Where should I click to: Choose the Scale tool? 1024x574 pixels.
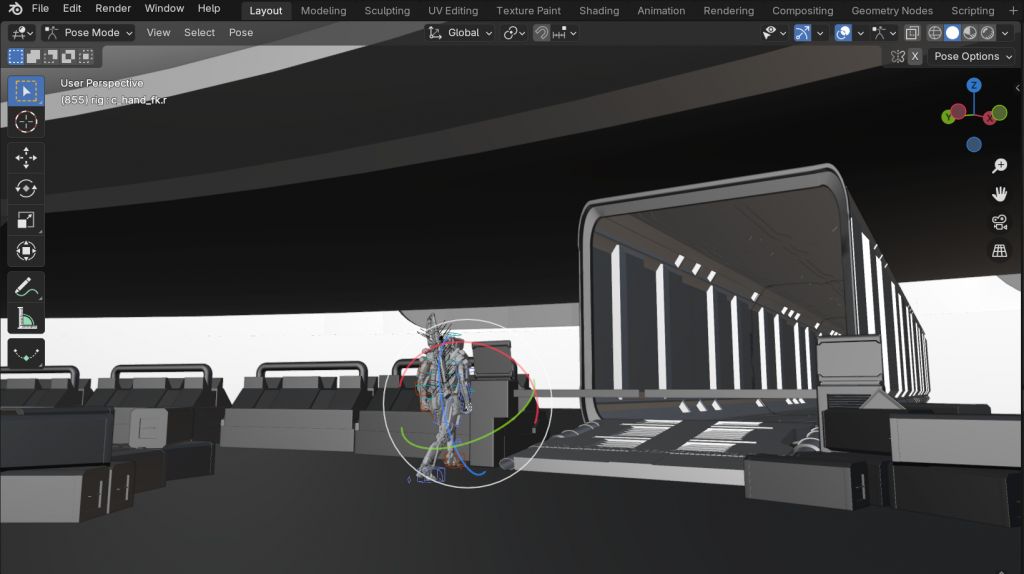(26, 219)
